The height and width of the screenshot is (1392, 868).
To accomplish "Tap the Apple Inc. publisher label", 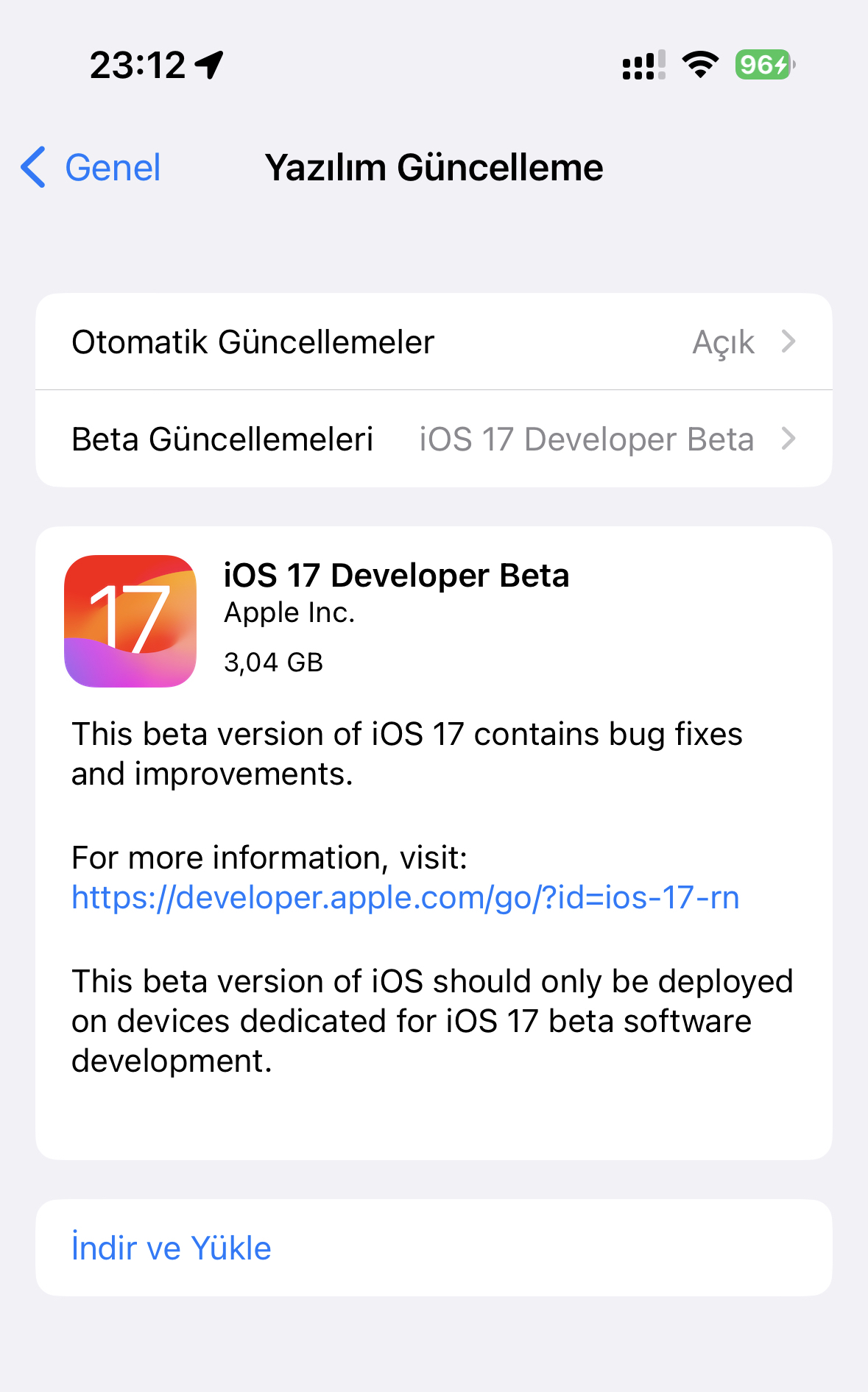I will pos(289,612).
